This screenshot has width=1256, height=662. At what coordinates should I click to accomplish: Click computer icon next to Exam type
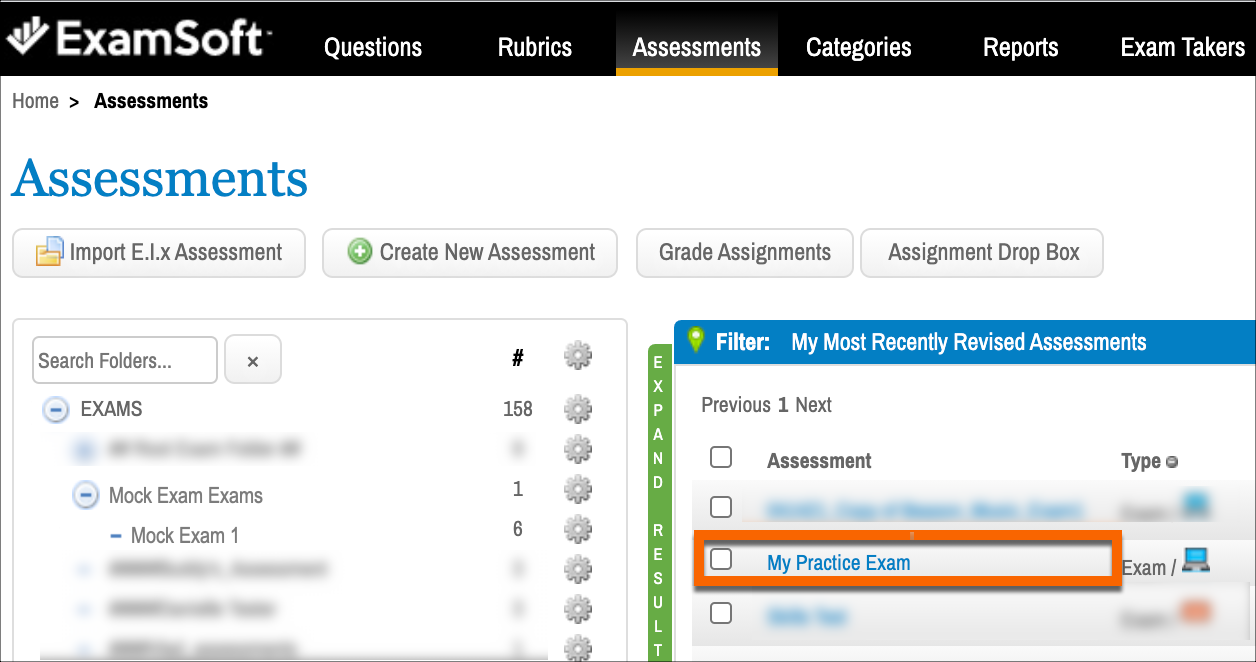click(1195, 560)
